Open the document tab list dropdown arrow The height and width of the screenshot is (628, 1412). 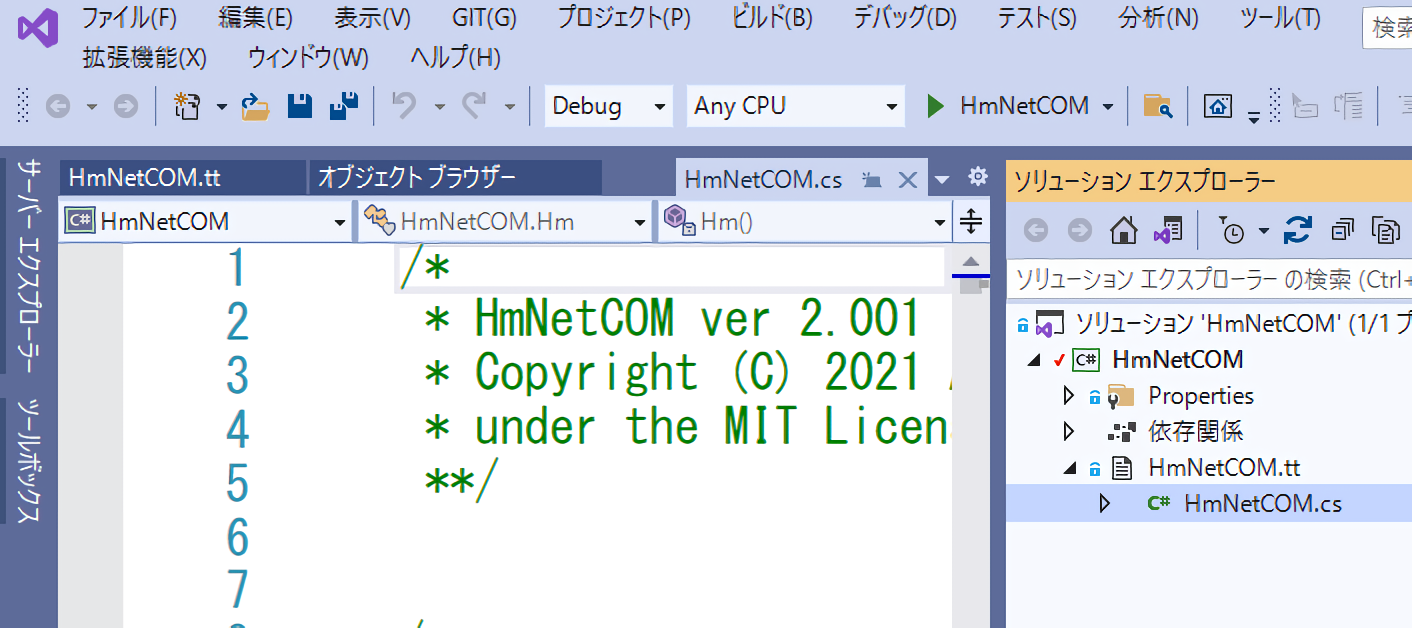pyautogui.click(x=942, y=180)
